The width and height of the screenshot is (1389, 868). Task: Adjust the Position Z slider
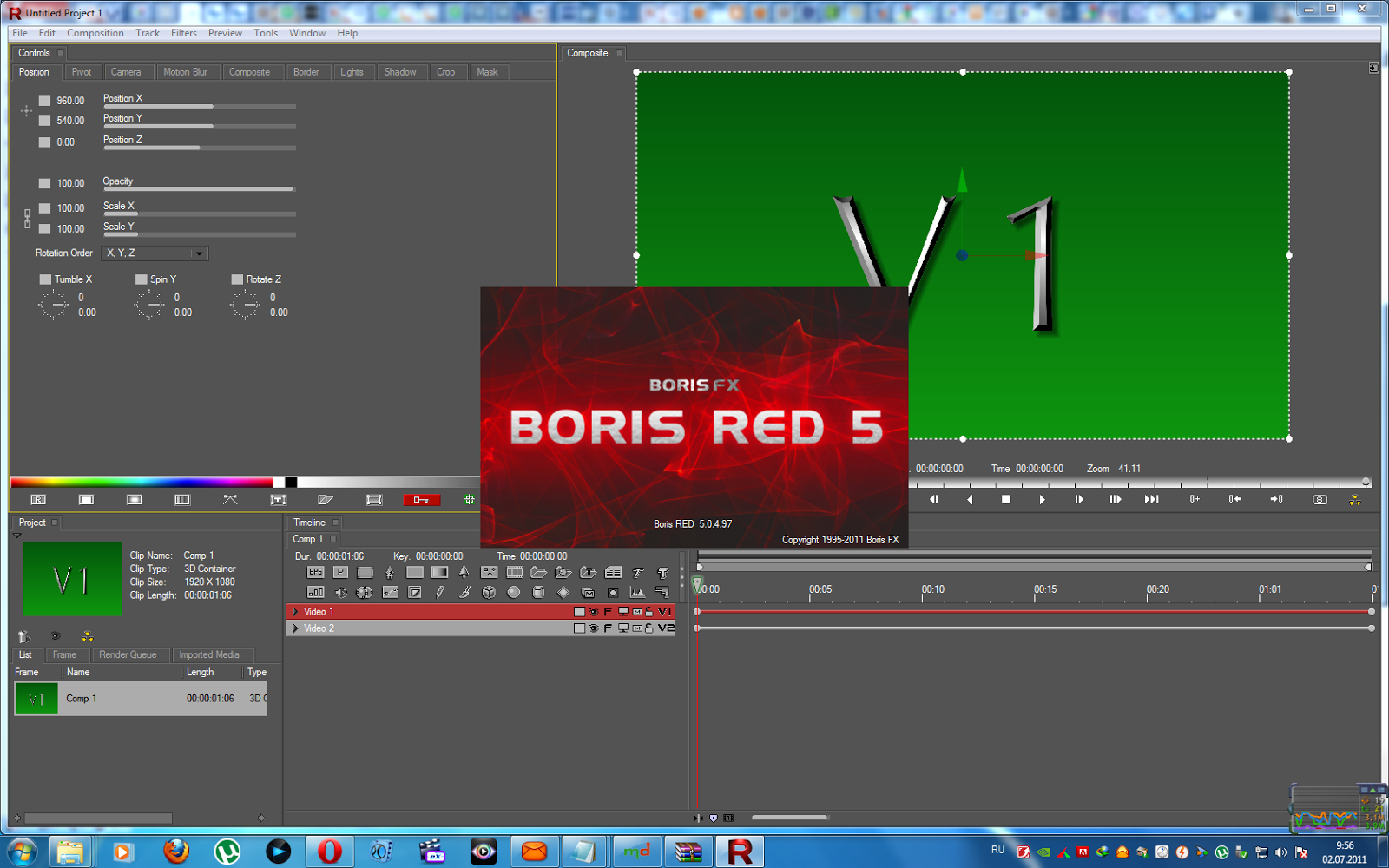pos(199,148)
